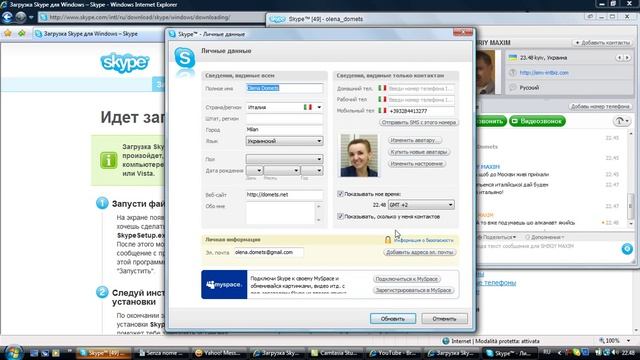Image resolution: width=640 pixels, height=360 pixels.
Task: Open the security information link
Action: click(424, 240)
